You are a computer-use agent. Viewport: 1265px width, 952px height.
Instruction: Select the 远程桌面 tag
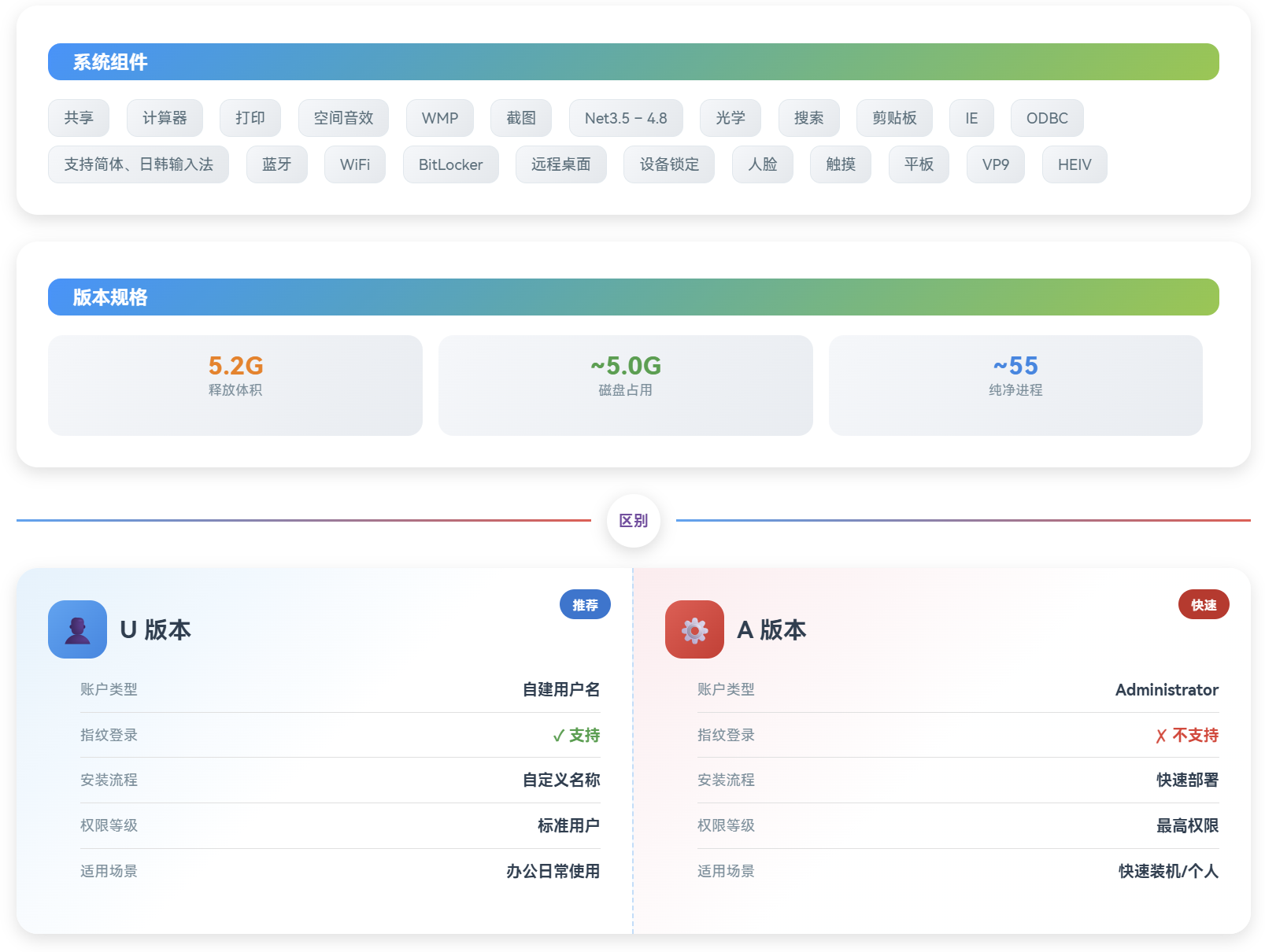[561, 164]
